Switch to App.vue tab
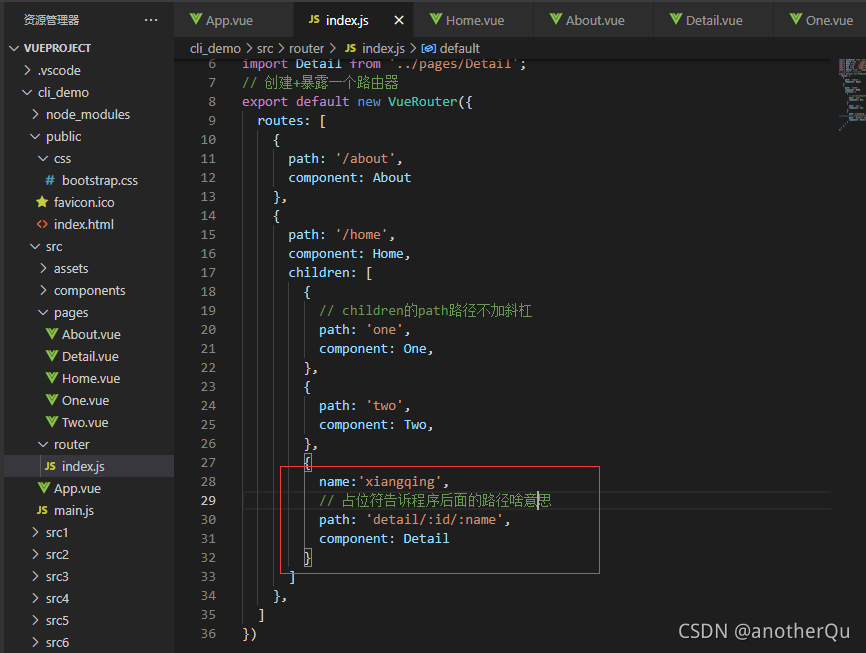This screenshot has width=866, height=653. click(234, 20)
